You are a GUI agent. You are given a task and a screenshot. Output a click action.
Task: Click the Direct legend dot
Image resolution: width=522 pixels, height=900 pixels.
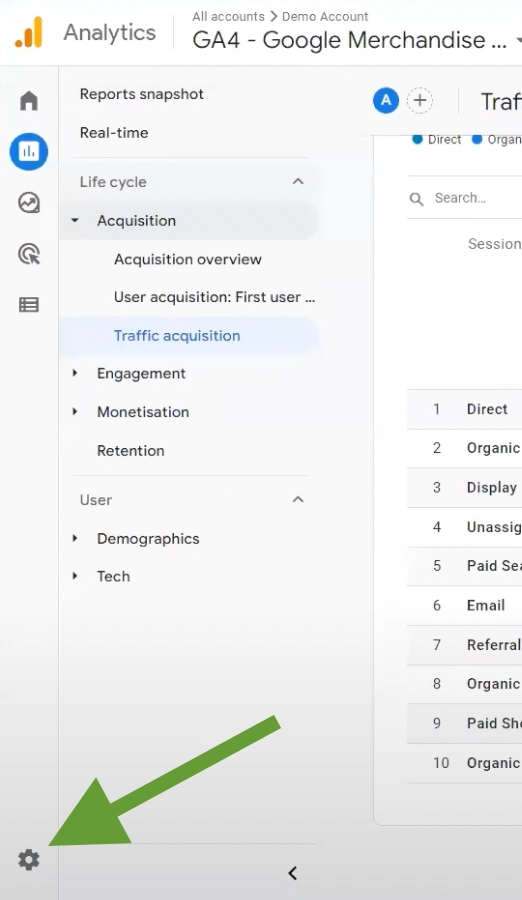click(417, 139)
